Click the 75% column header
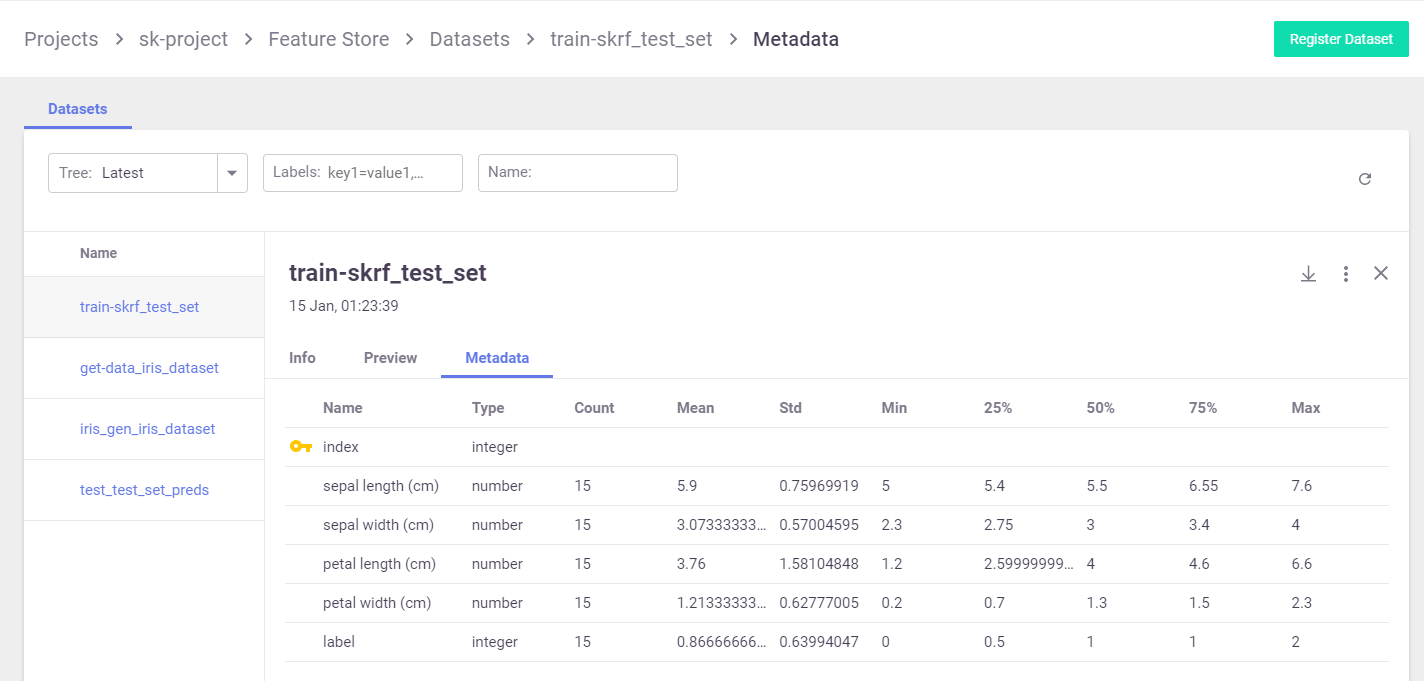Image resolution: width=1424 pixels, height=681 pixels. pyautogui.click(x=1203, y=408)
